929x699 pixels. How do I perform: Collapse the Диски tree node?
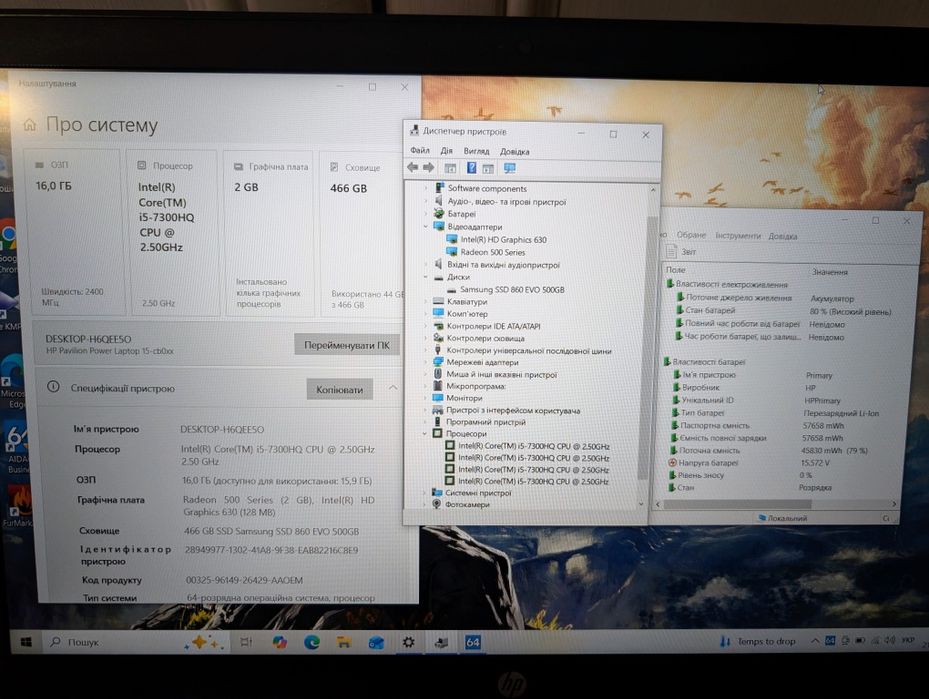[x=425, y=277]
